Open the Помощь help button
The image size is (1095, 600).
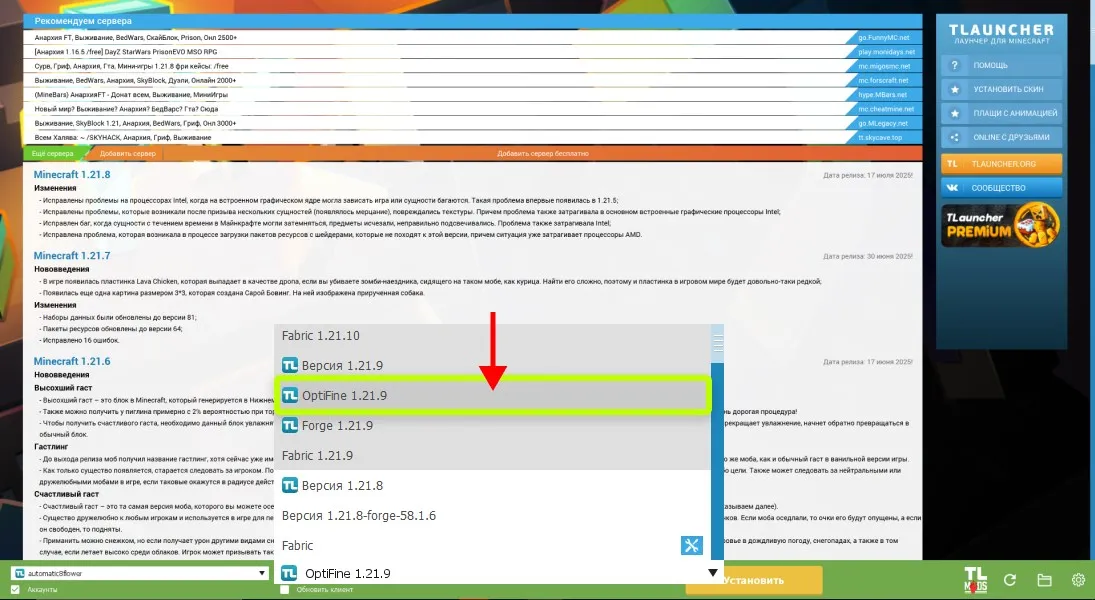[x=1001, y=65]
